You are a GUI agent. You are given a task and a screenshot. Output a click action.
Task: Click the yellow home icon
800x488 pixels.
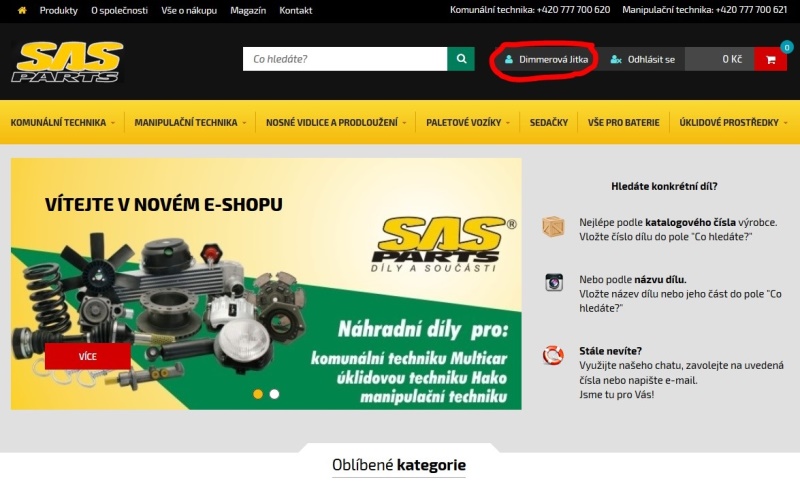coord(22,10)
